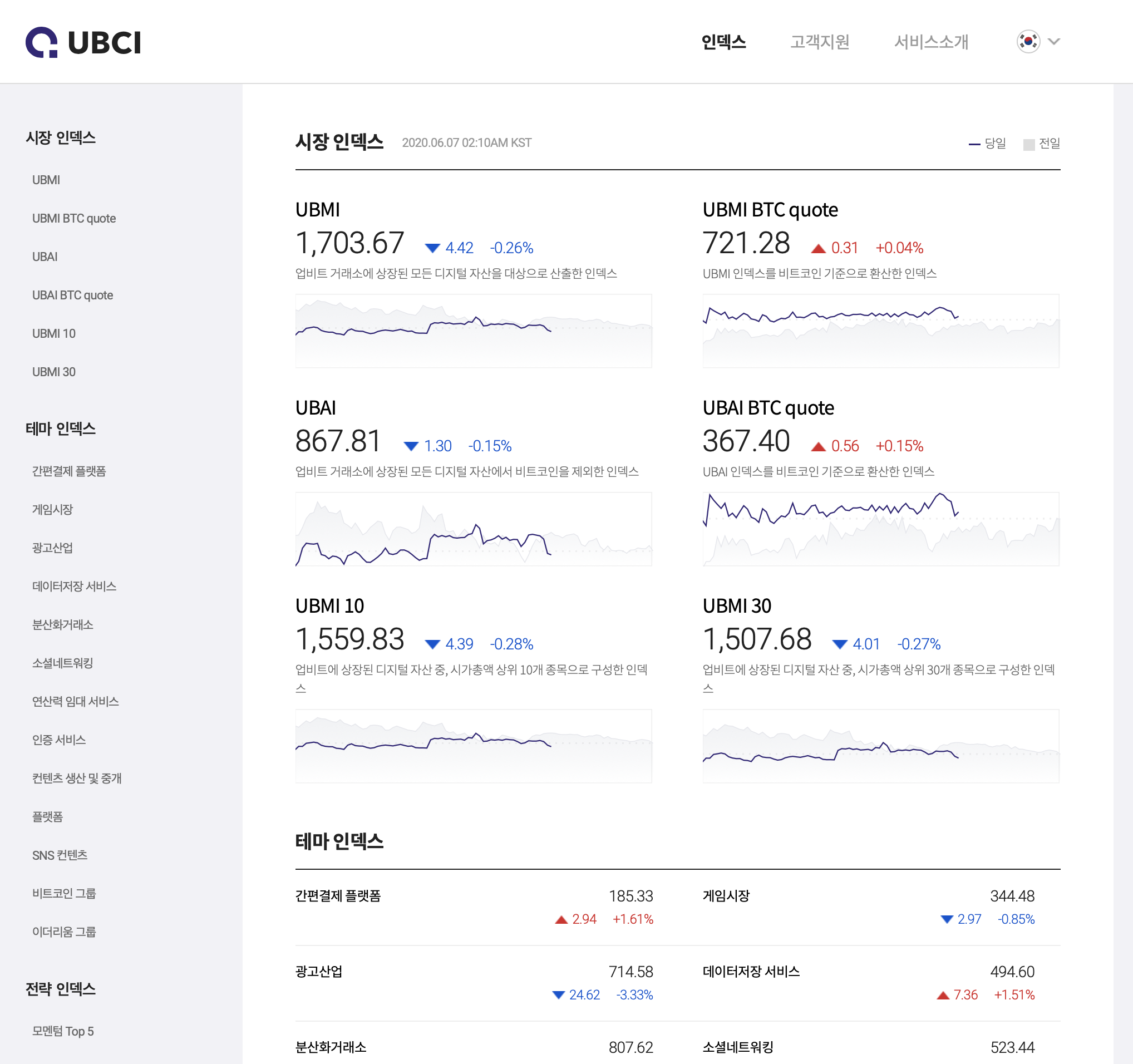Screen dimensions: 1133x1064
Task: Click the 당일 line legend marker
Action: (974, 144)
